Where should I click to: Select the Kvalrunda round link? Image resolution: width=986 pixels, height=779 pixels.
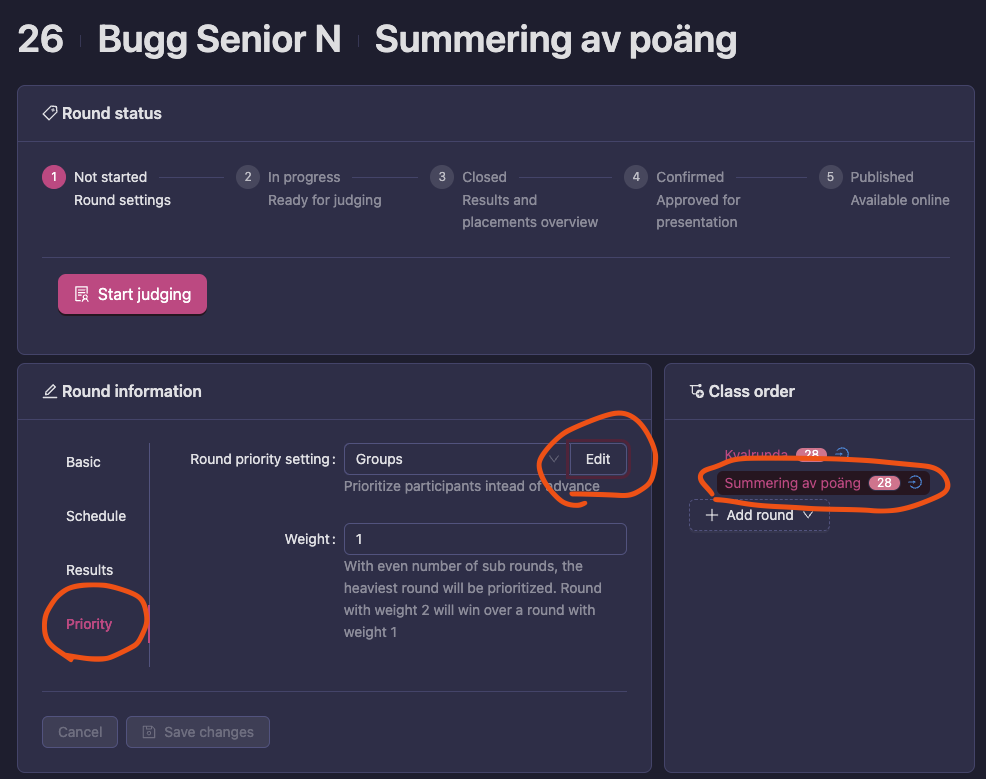pos(756,455)
